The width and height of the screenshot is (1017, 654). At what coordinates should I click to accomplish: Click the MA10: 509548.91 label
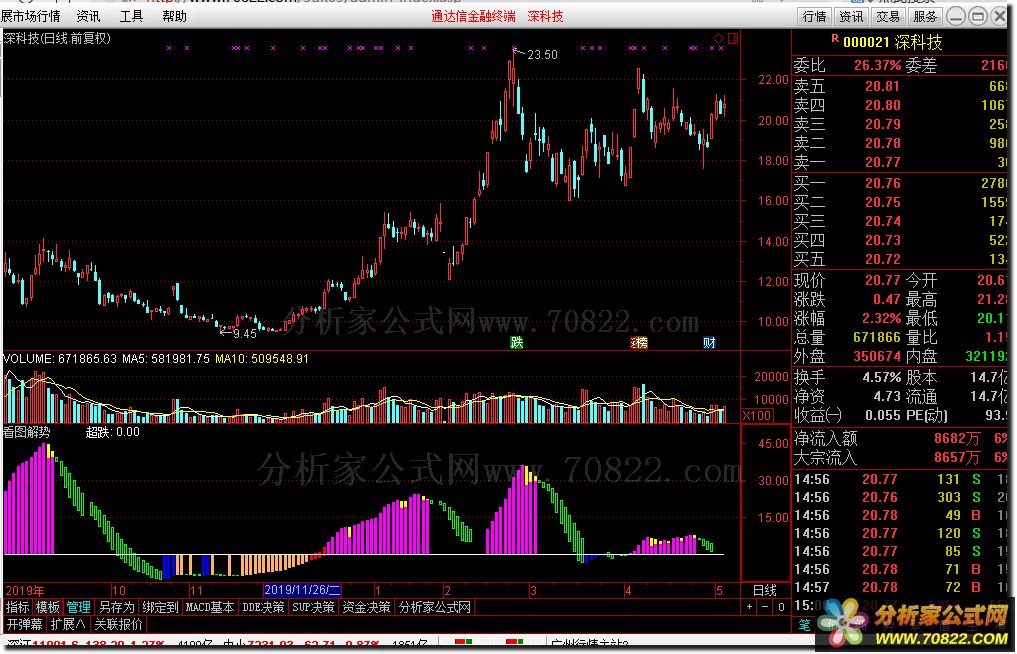262,358
